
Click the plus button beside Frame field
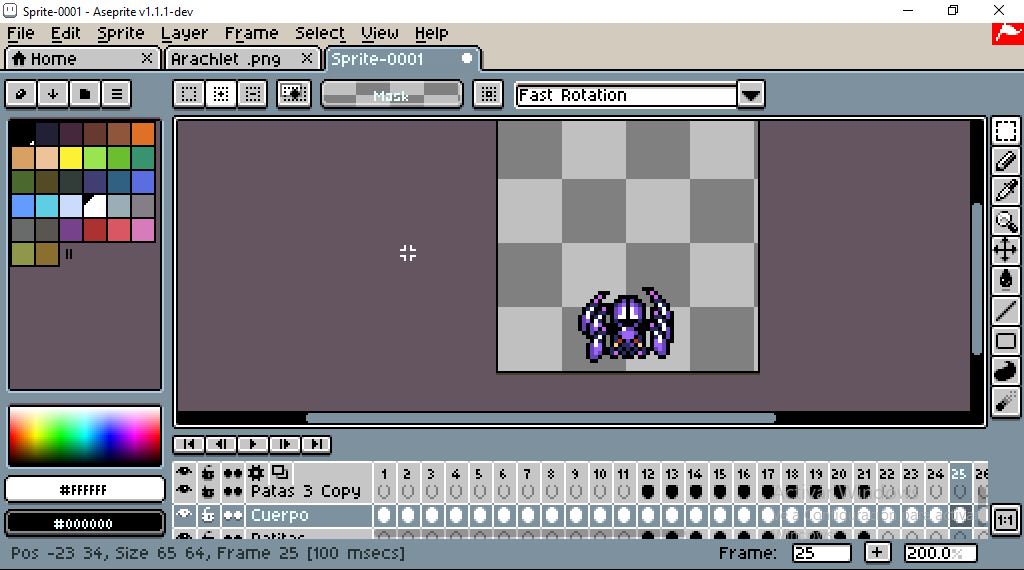pos(877,552)
